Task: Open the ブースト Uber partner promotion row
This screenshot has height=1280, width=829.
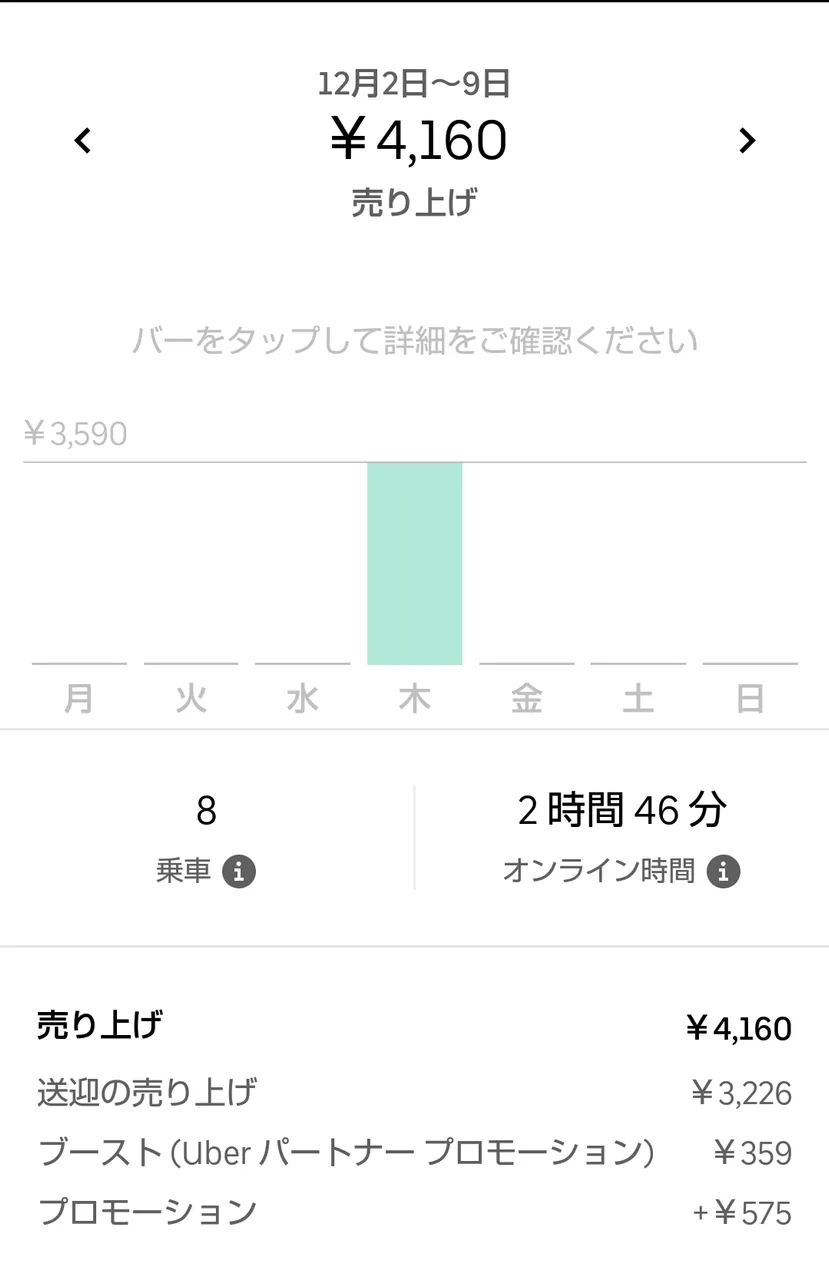Action: 414,1153
